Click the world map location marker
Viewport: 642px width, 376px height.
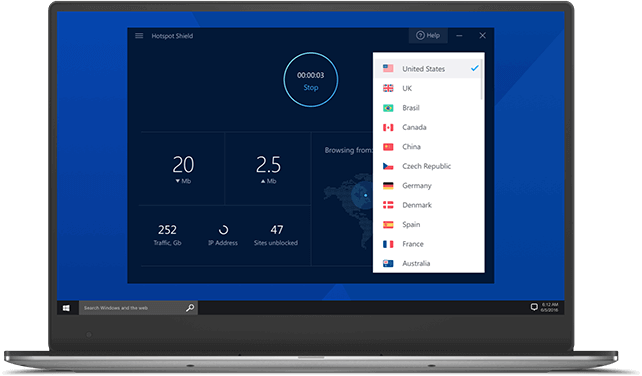(x=365, y=195)
